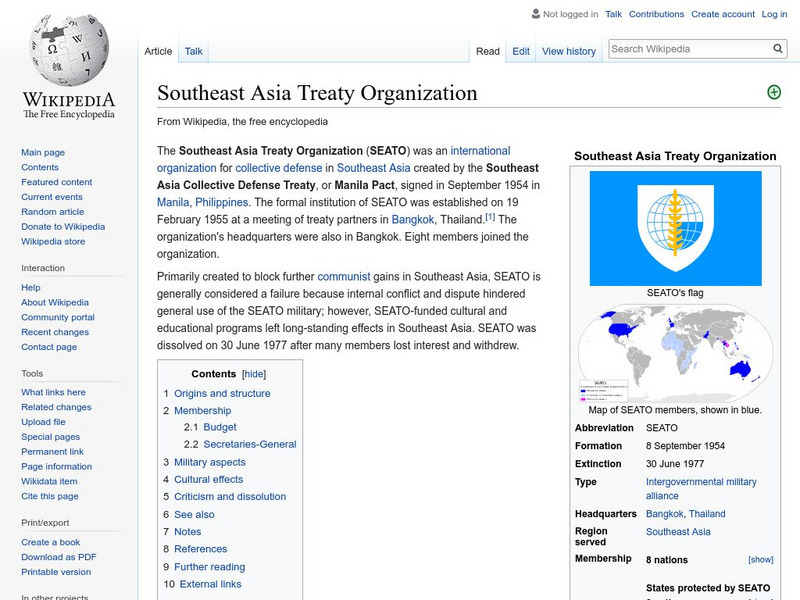800x600 pixels.
Task: Open Wikidata item
Action: [x=49, y=481]
